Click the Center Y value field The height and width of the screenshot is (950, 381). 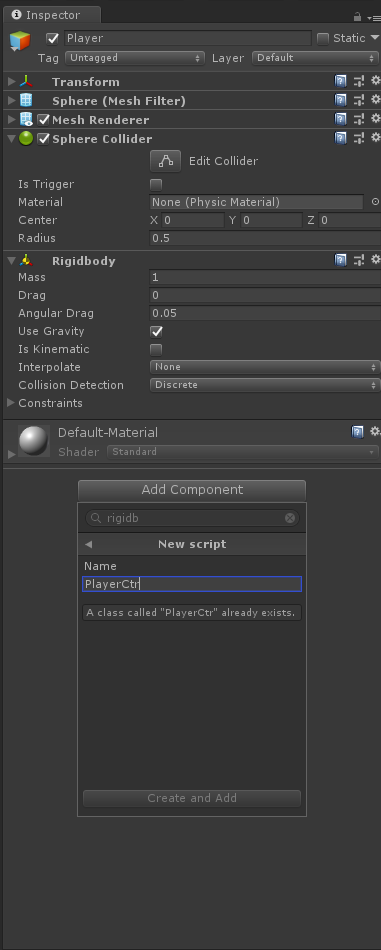point(271,220)
